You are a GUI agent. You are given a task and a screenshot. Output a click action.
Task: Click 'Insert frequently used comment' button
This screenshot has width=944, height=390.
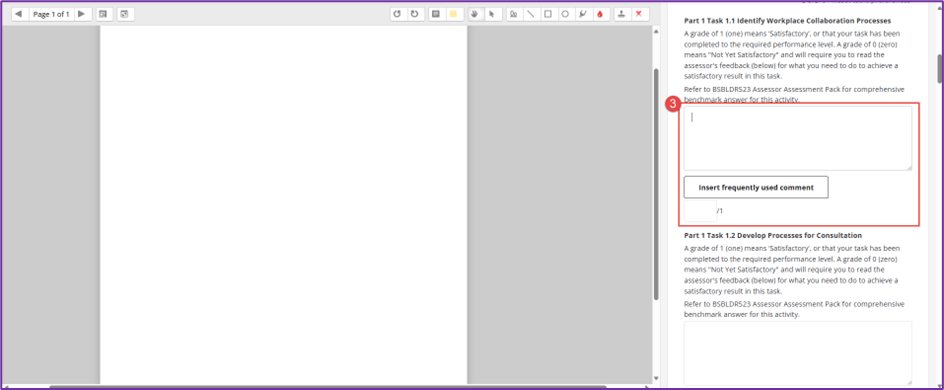click(756, 187)
